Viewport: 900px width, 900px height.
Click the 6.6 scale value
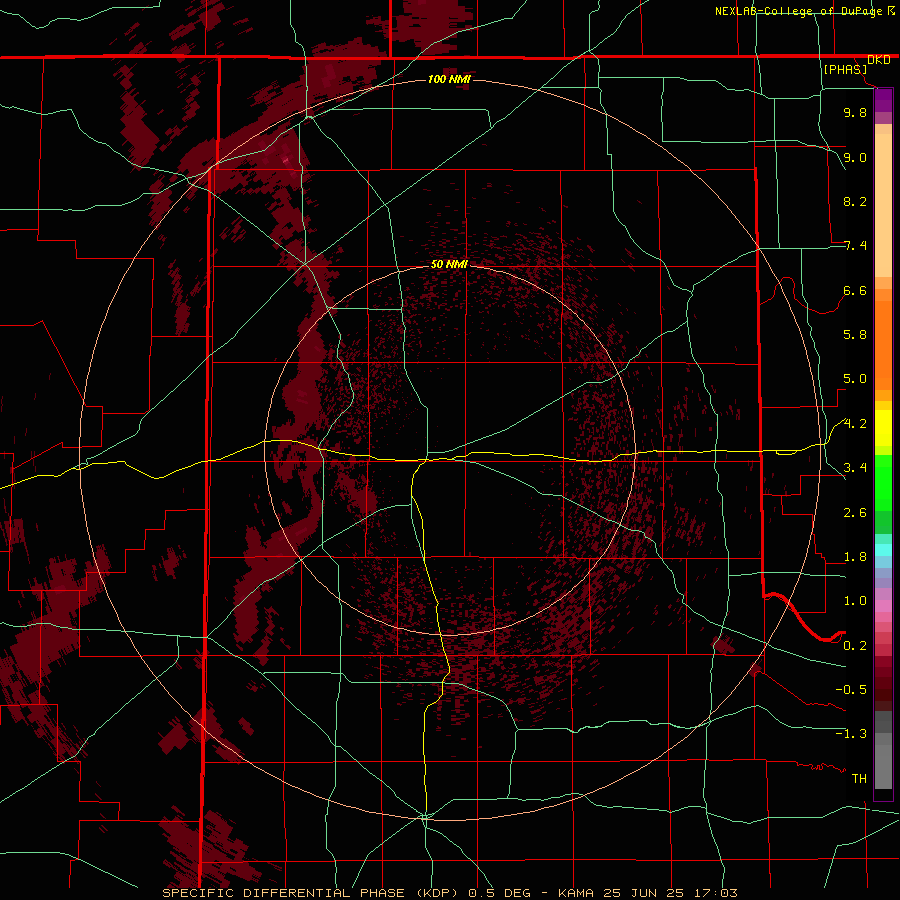click(855, 290)
